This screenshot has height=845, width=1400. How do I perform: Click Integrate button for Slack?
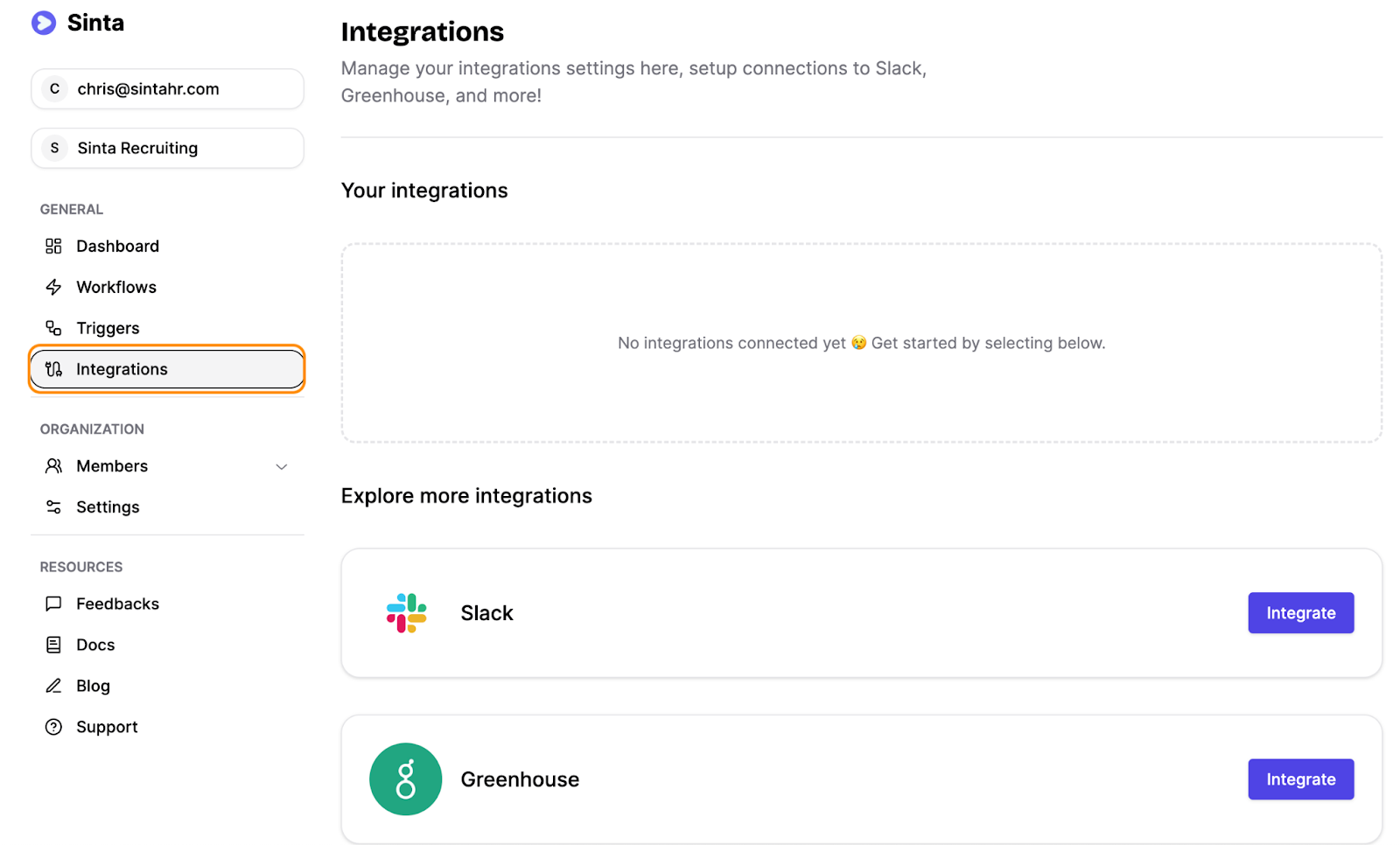tap(1300, 613)
